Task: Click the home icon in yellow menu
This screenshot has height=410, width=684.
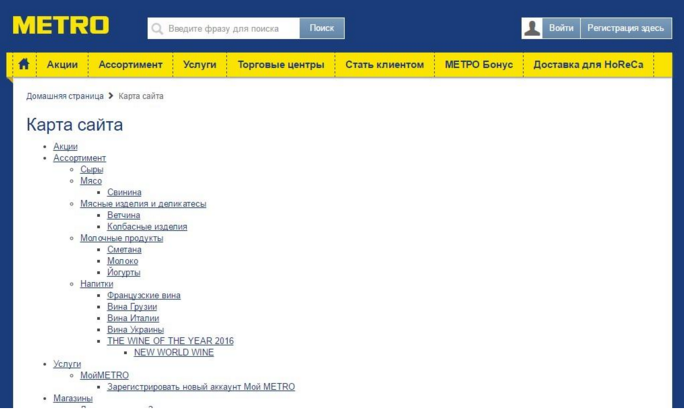Action: (x=24, y=64)
